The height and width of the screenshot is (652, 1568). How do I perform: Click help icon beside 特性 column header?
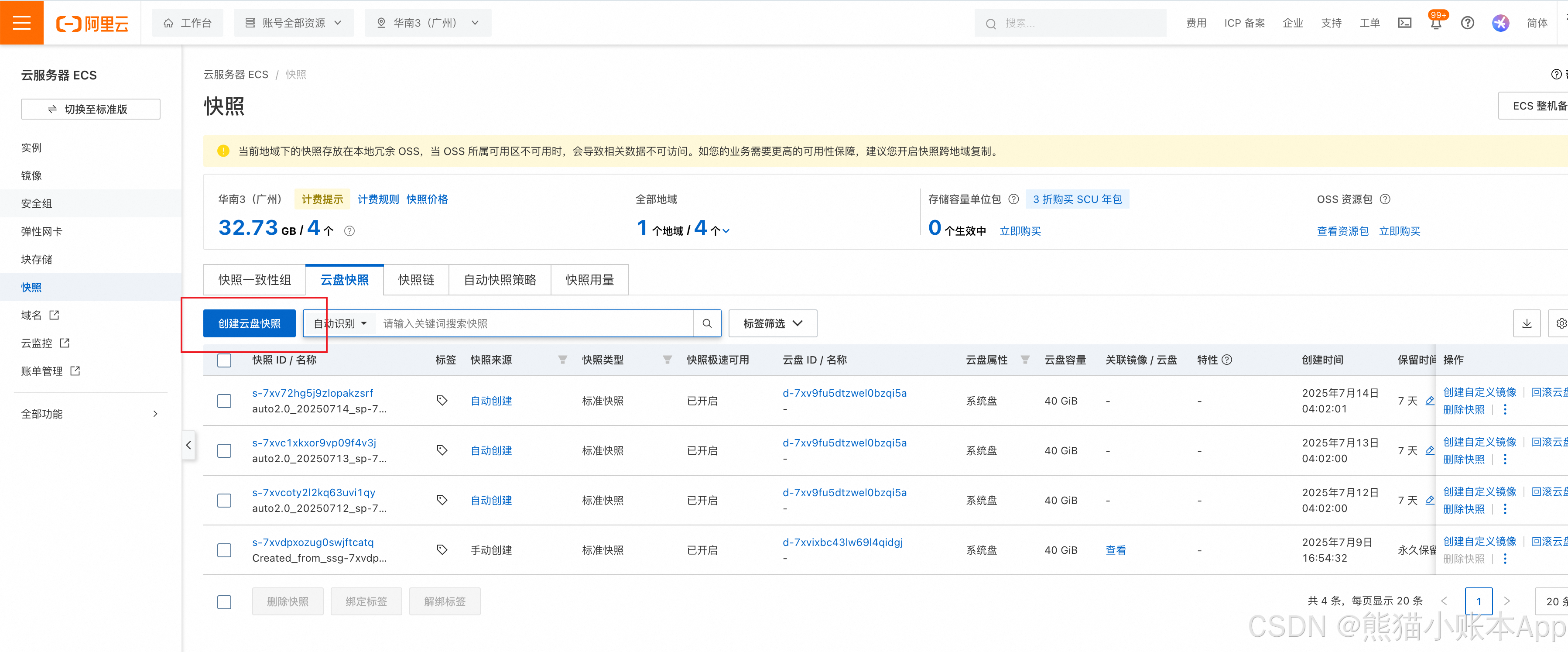[1227, 360]
